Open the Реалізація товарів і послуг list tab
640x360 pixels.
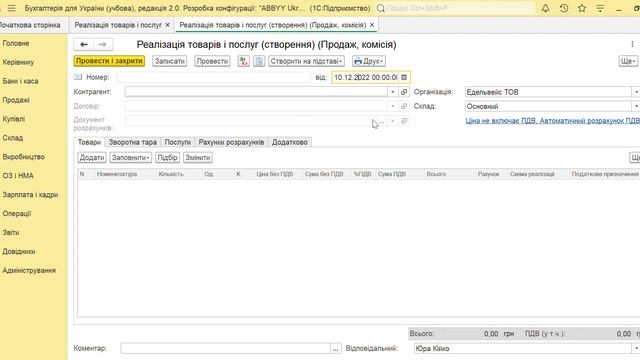click(118, 25)
